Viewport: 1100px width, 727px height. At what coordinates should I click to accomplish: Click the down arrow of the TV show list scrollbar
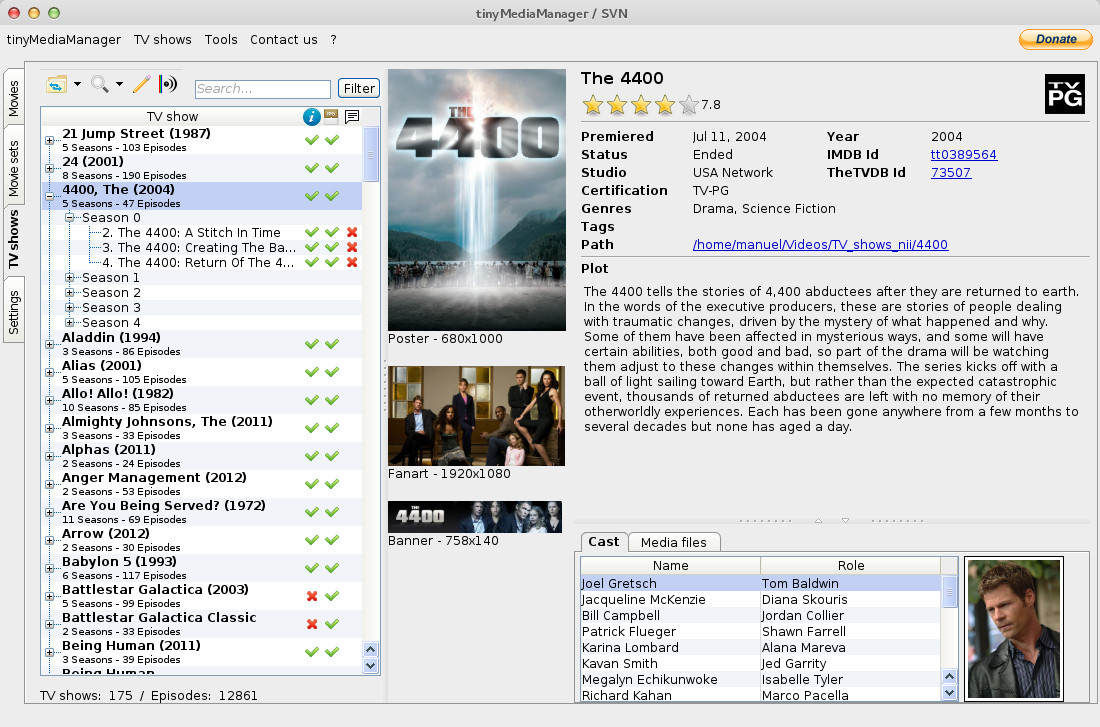(371, 665)
